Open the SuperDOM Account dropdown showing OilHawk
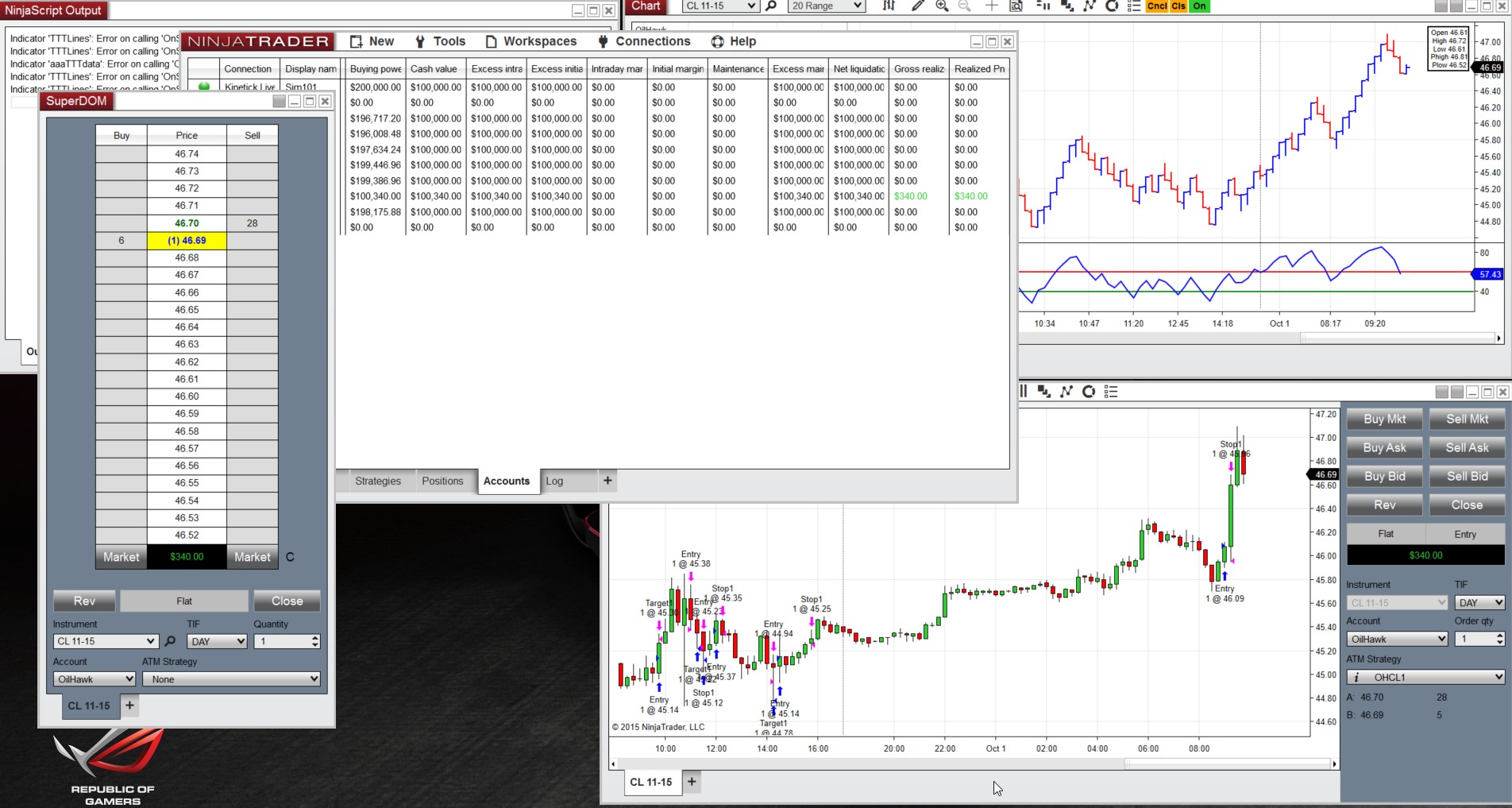Viewport: 1512px width, 808px height. click(94, 679)
